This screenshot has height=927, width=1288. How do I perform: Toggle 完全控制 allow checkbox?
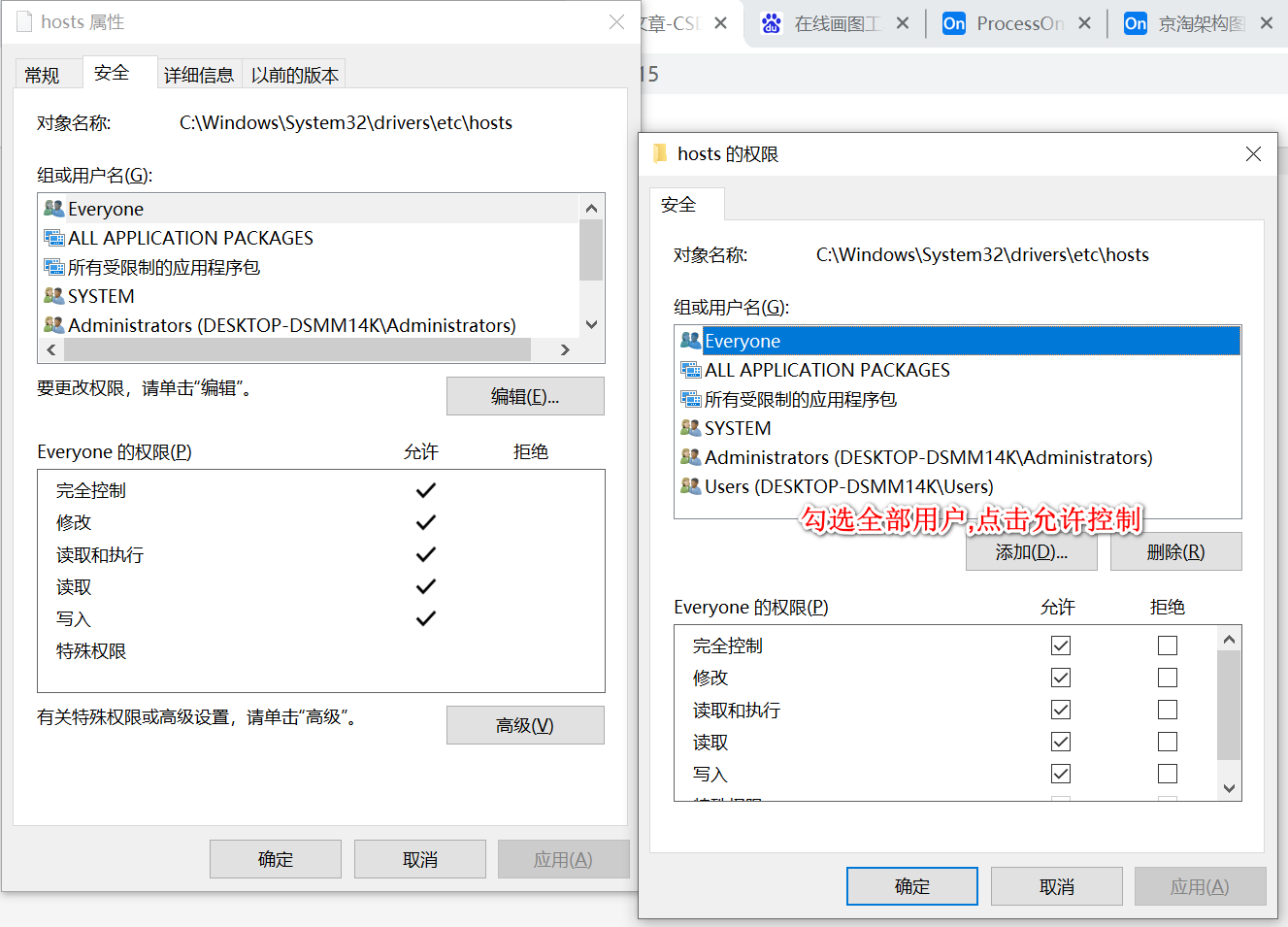[1061, 646]
